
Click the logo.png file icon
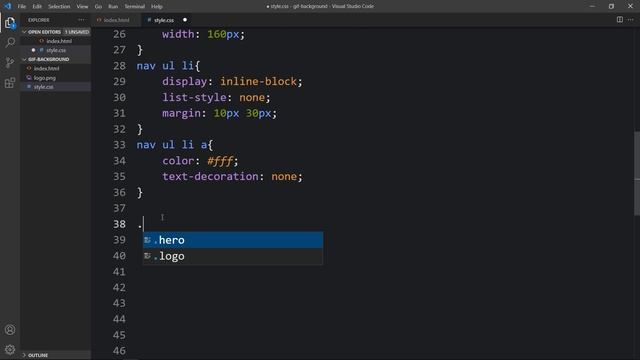(x=29, y=78)
